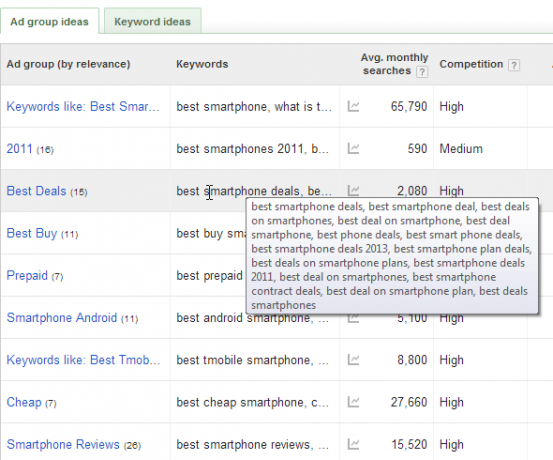Show trend chart for Cheap ad group
The width and height of the screenshot is (553, 460).
pos(353,402)
